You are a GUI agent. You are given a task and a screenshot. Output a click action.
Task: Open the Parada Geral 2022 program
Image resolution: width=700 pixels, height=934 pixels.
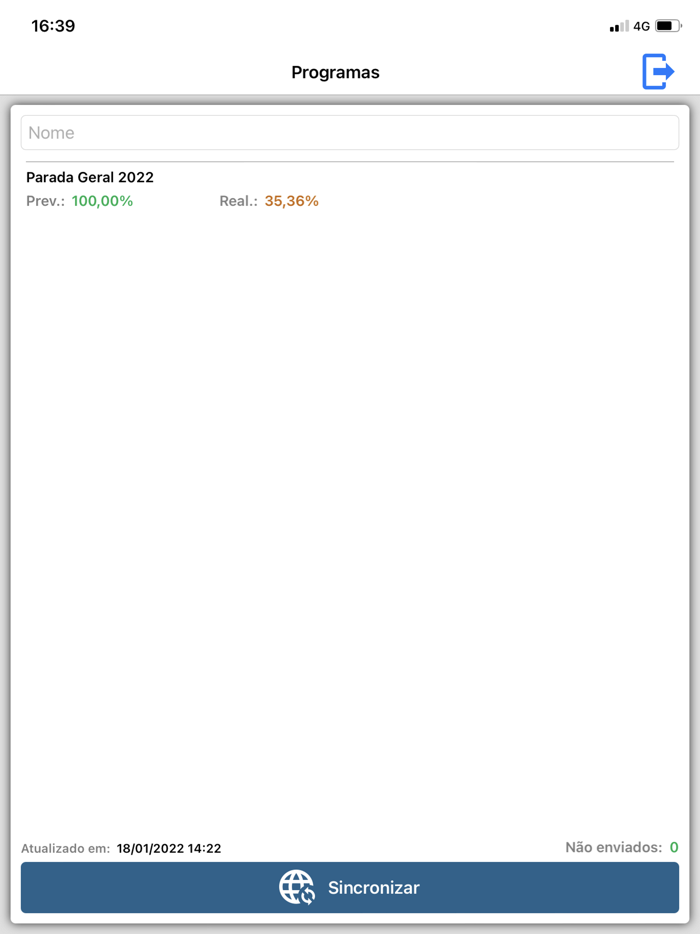(x=350, y=189)
